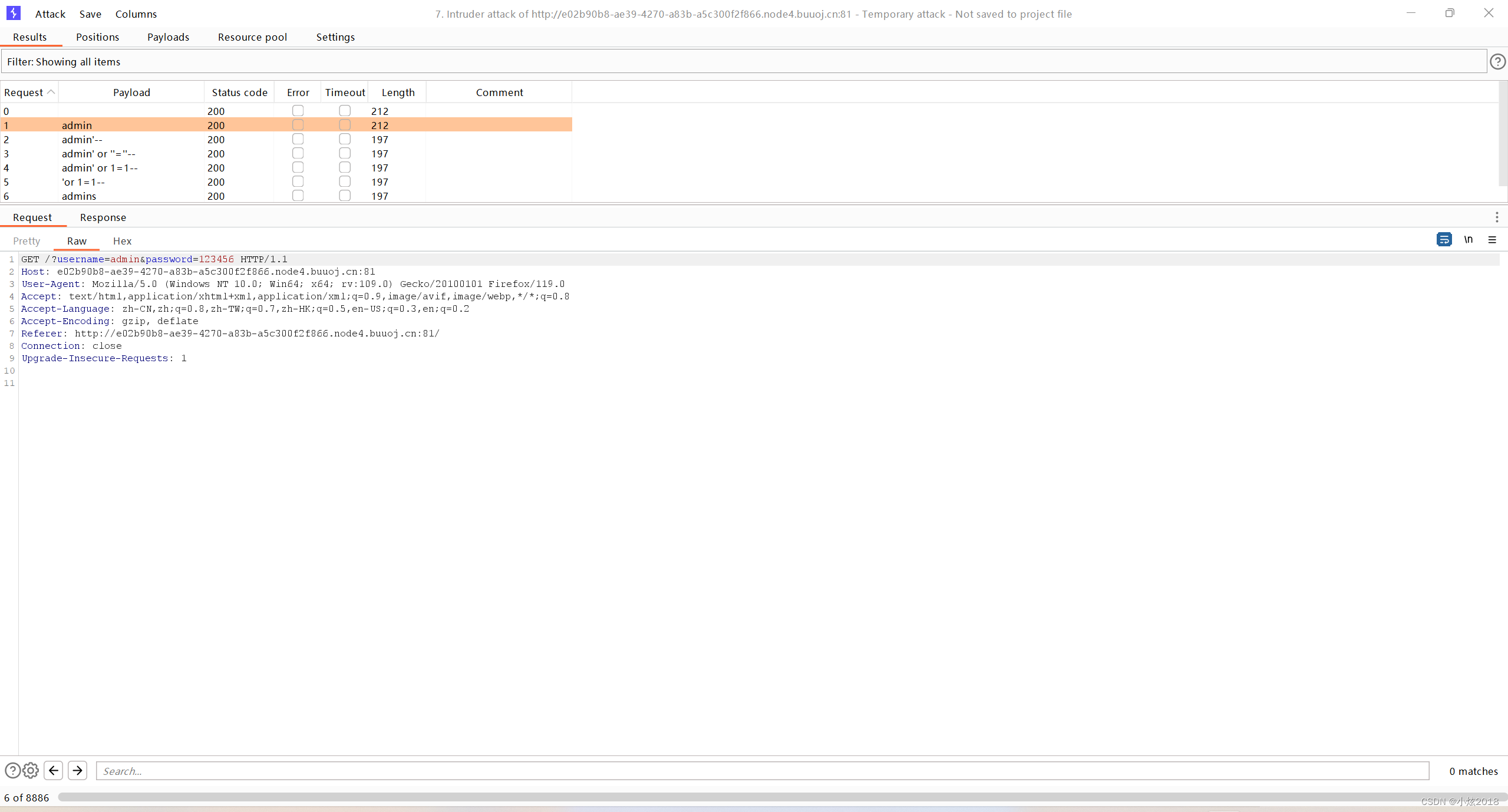Viewport: 1508px width, 812px height.
Task: Sort by the Timeout column header
Action: click(345, 92)
